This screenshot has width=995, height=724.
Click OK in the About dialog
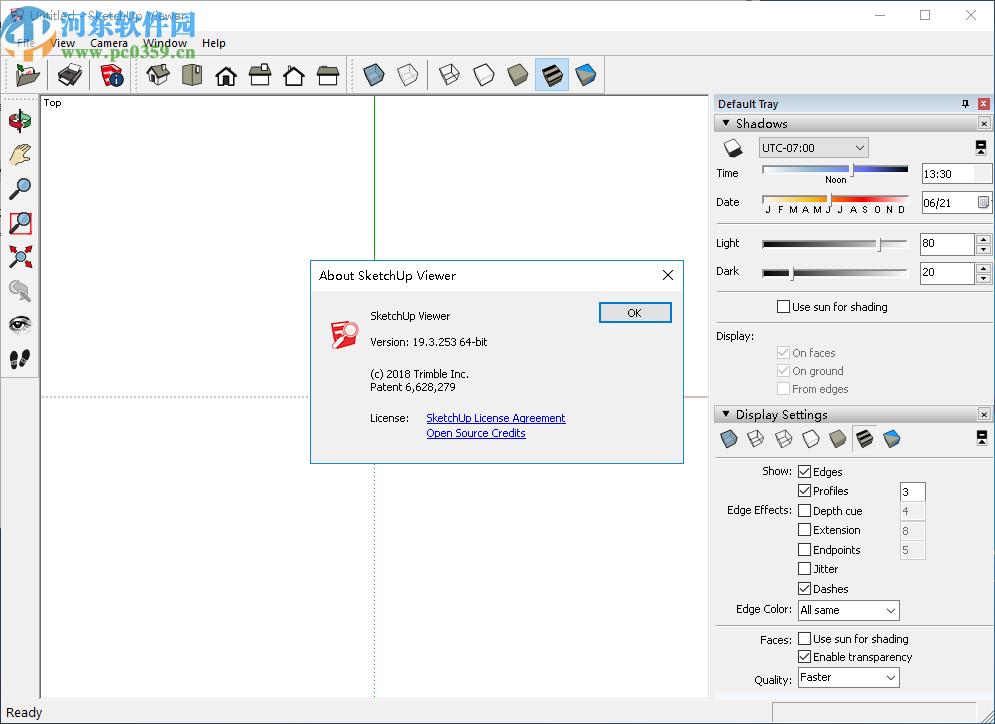[634, 312]
